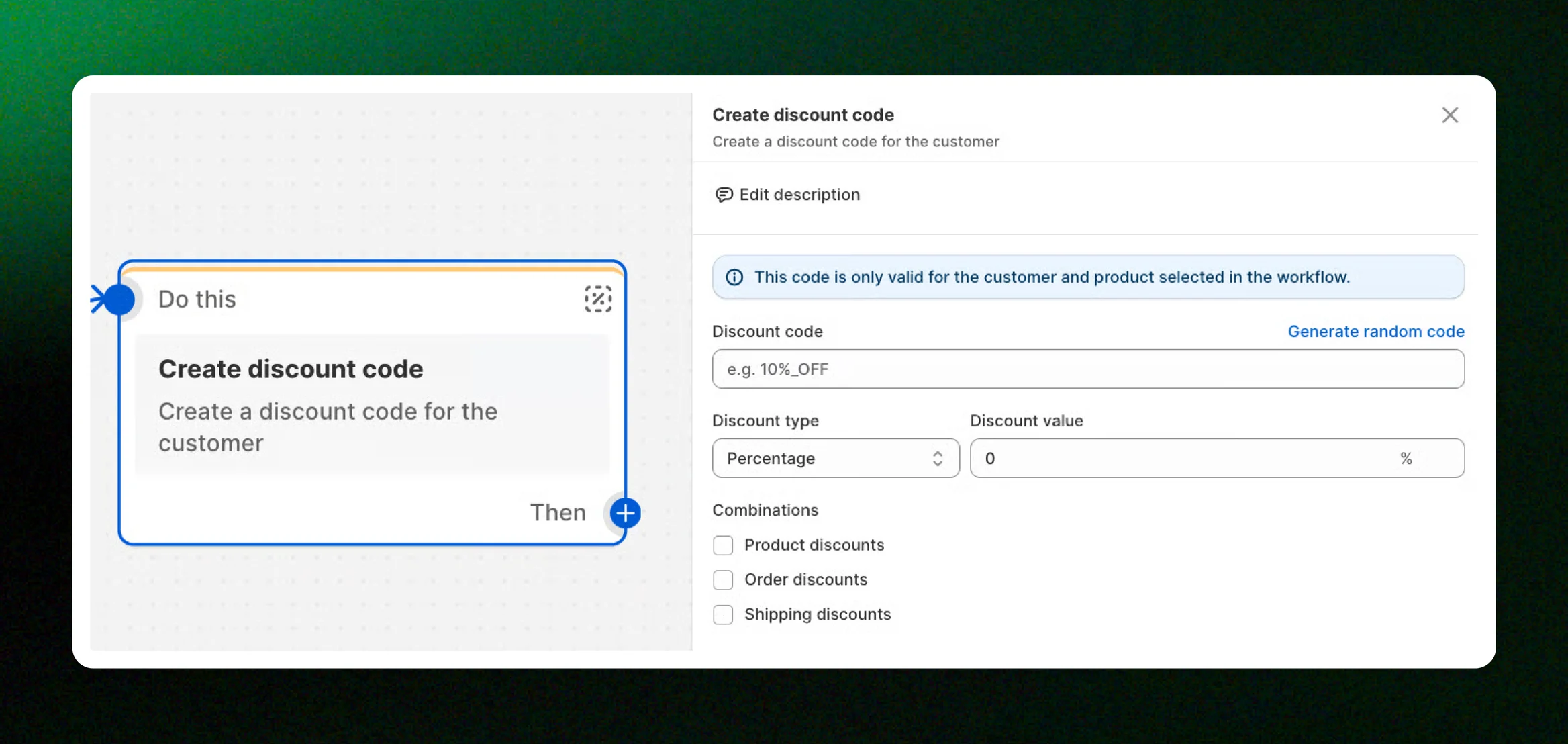Click Generate random code link

click(1375, 332)
